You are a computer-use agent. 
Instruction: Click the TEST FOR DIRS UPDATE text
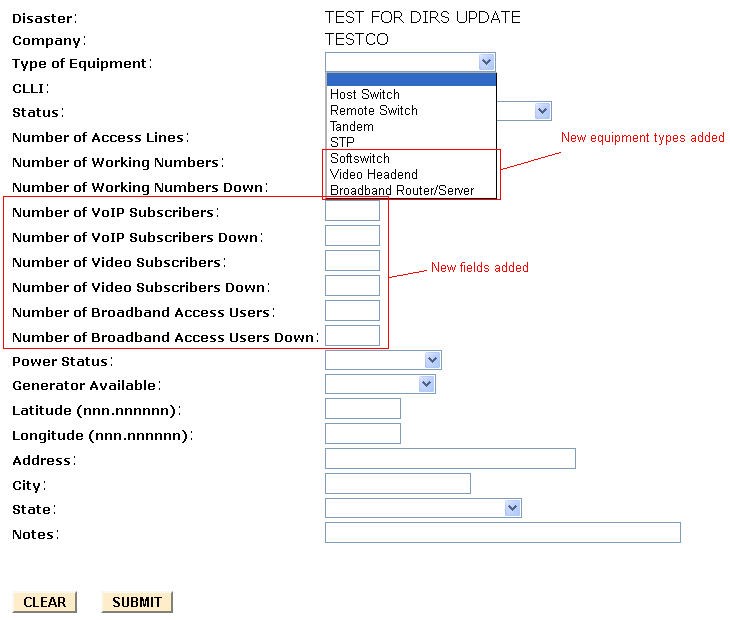pos(423,18)
